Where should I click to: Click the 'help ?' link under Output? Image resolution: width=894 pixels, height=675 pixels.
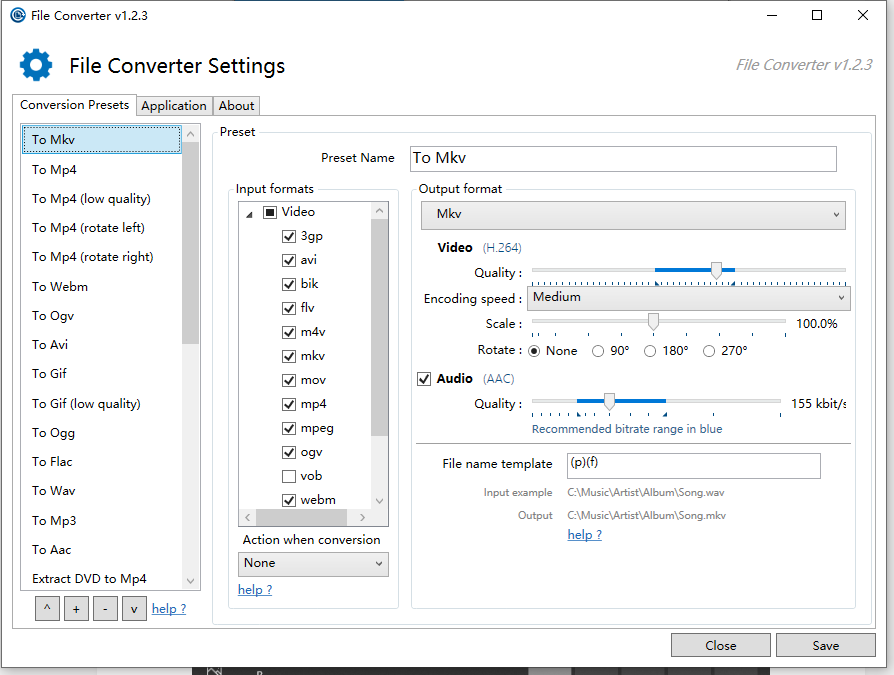(584, 534)
